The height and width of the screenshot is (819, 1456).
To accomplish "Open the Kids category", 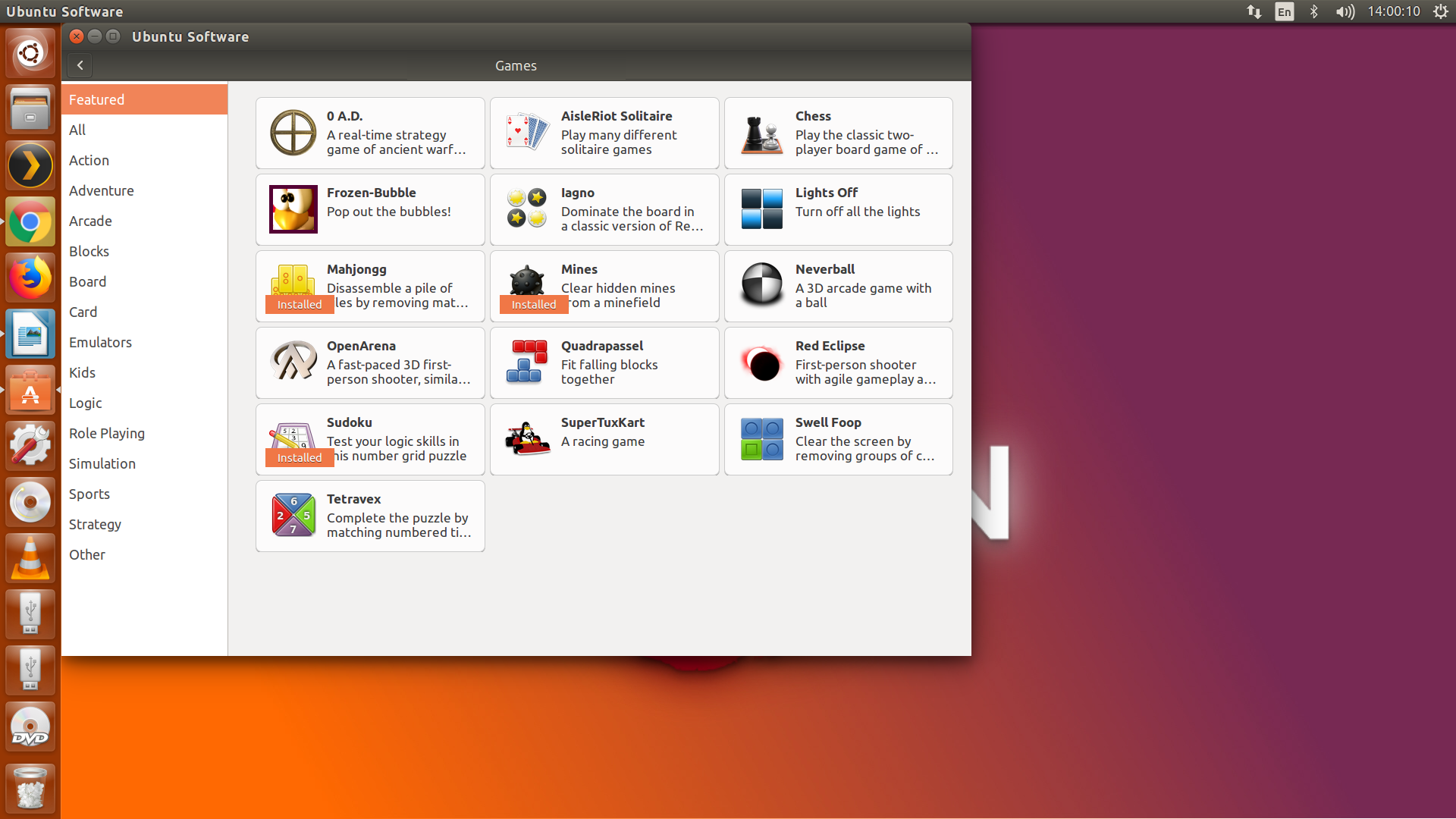I will click(x=144, y=372).
